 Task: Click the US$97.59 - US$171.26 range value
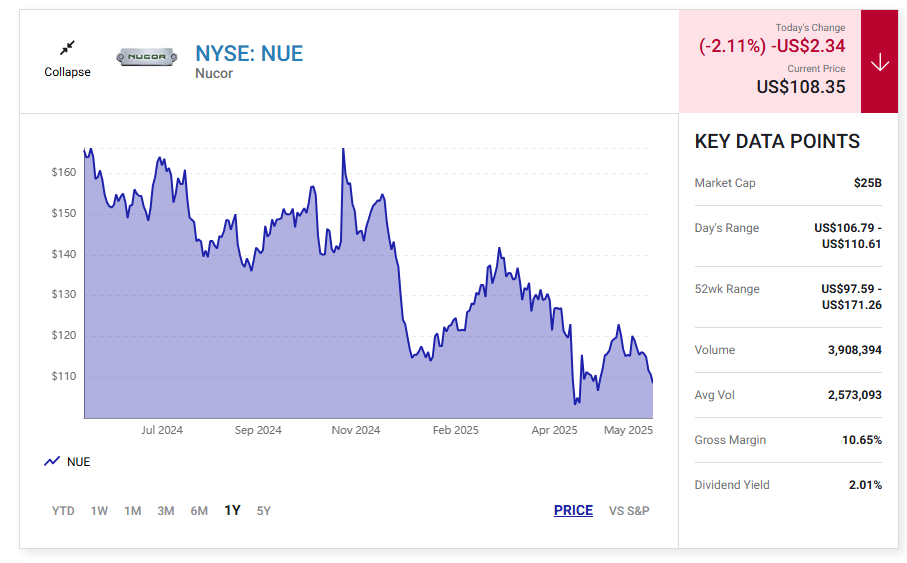851,297
